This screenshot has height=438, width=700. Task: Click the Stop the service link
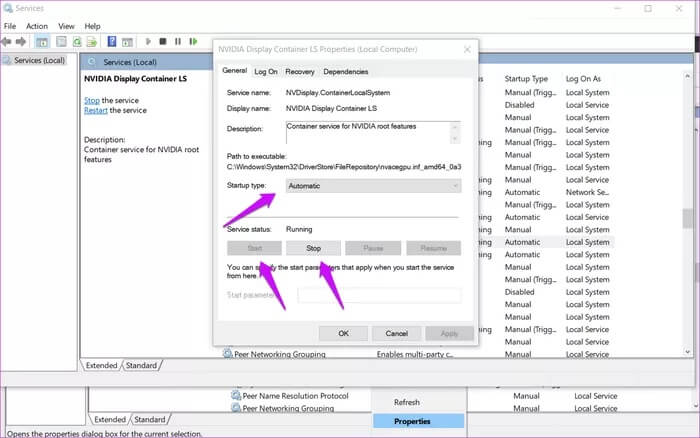[92, 100]
